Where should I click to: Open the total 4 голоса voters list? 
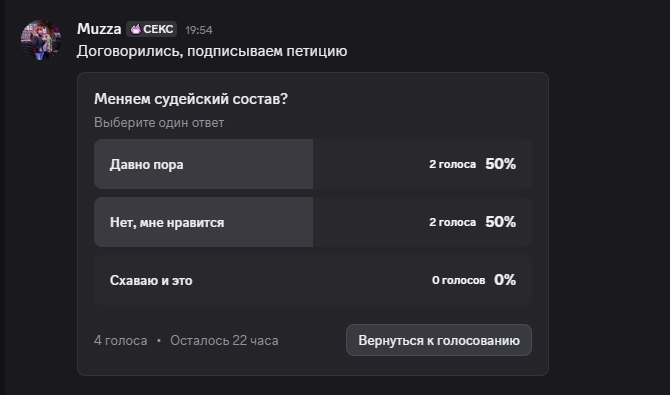pyautogui.click(x=120, y=340)
